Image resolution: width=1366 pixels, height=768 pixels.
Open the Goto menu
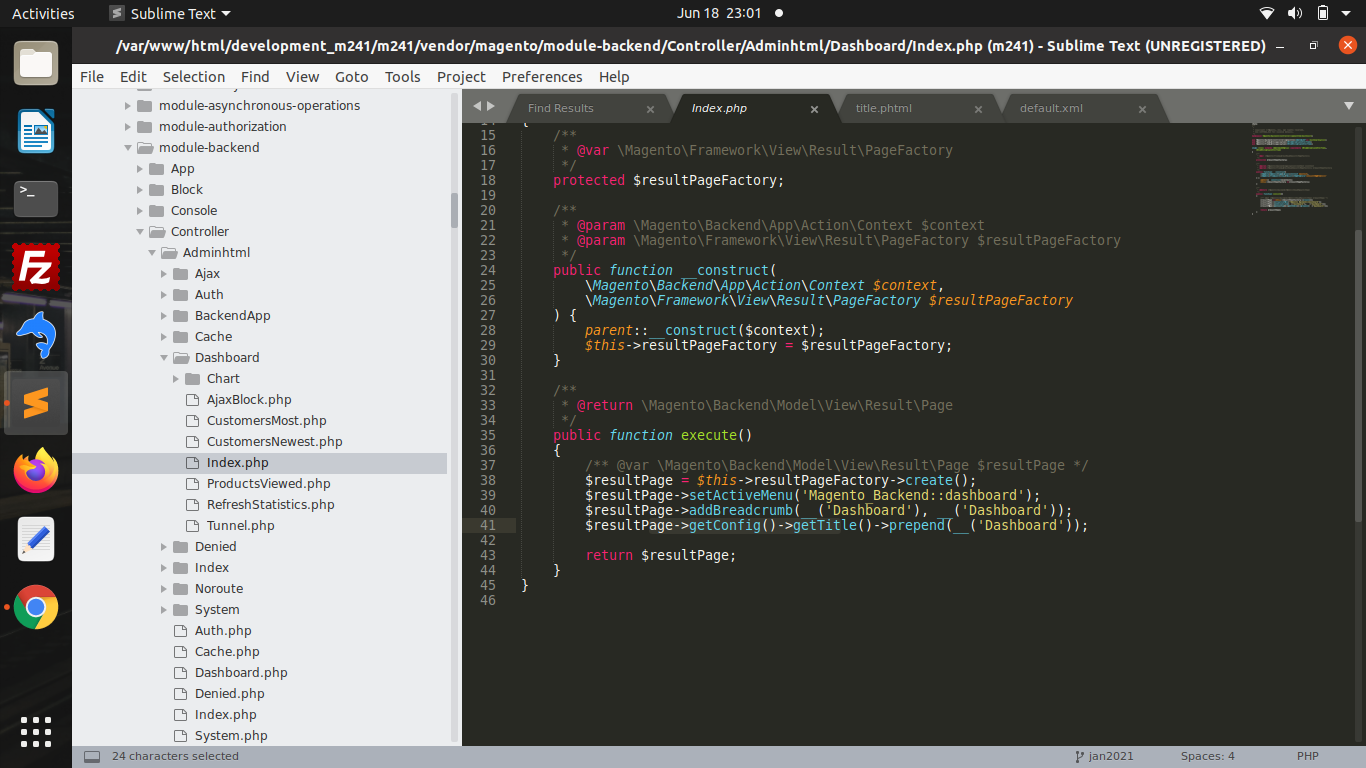tap(351, 77)
